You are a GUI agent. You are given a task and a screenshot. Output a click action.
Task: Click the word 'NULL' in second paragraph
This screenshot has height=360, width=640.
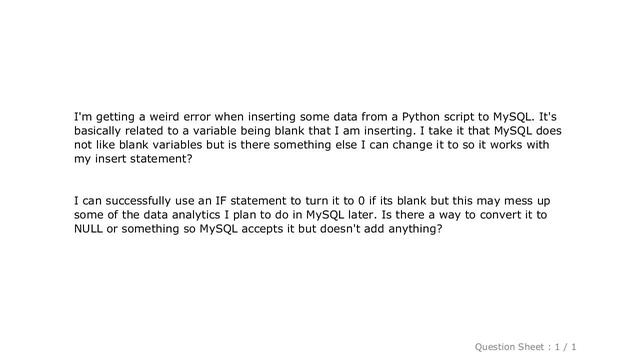pos(88,229)
